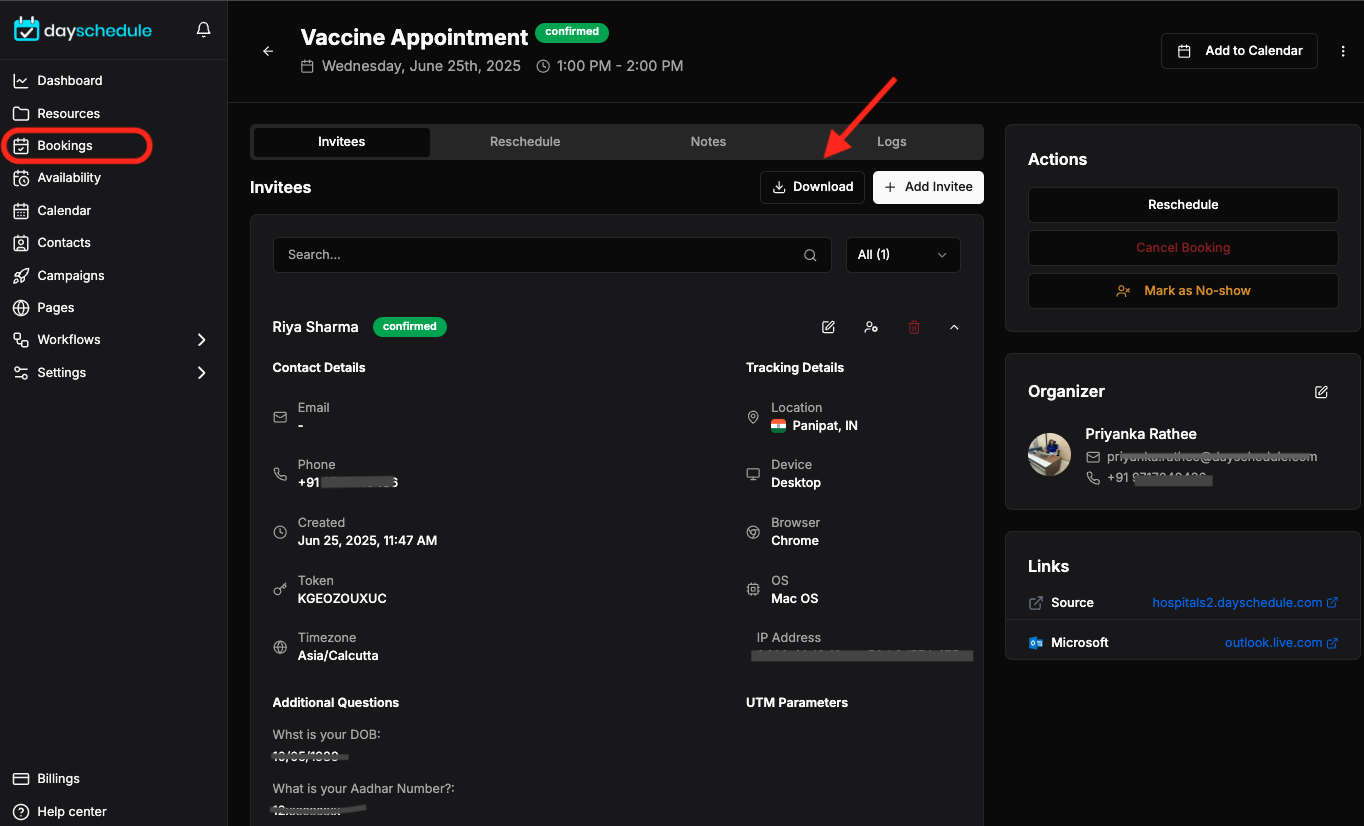Open Campaigns in the sidebar
This screenshot has width=1364, height=826.
(71, 275)
